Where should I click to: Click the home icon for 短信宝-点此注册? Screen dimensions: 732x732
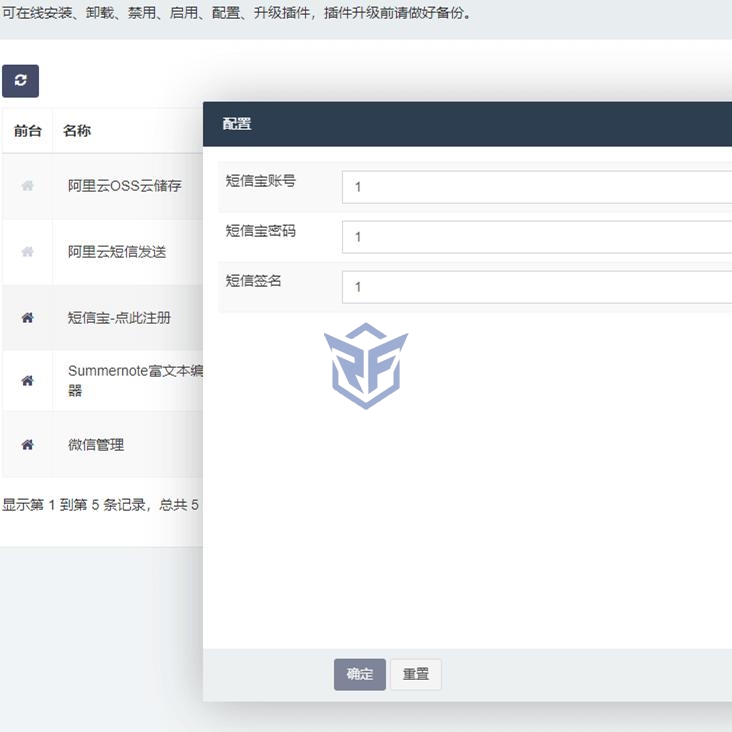pos(28,318)
